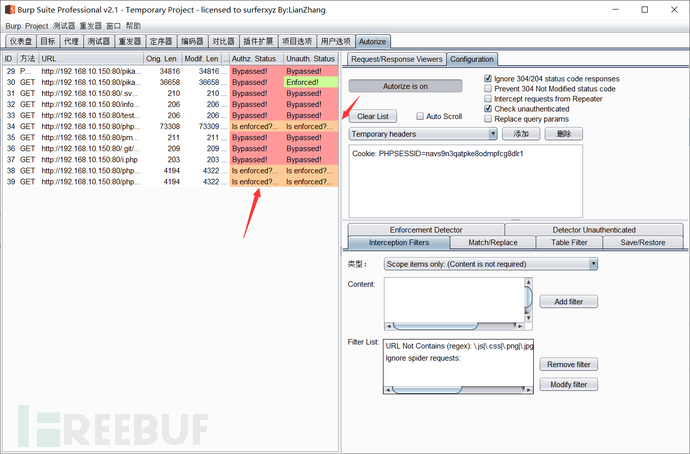
Task: Switch to the 对比器 tab
Action: [224, 41]
